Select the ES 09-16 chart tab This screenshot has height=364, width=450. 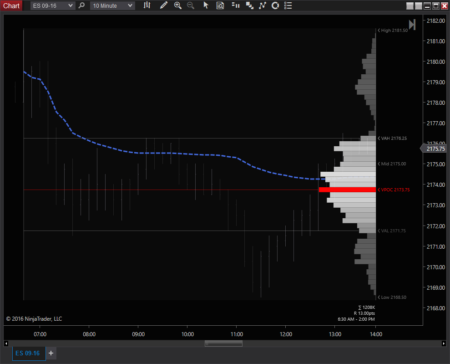28,353
